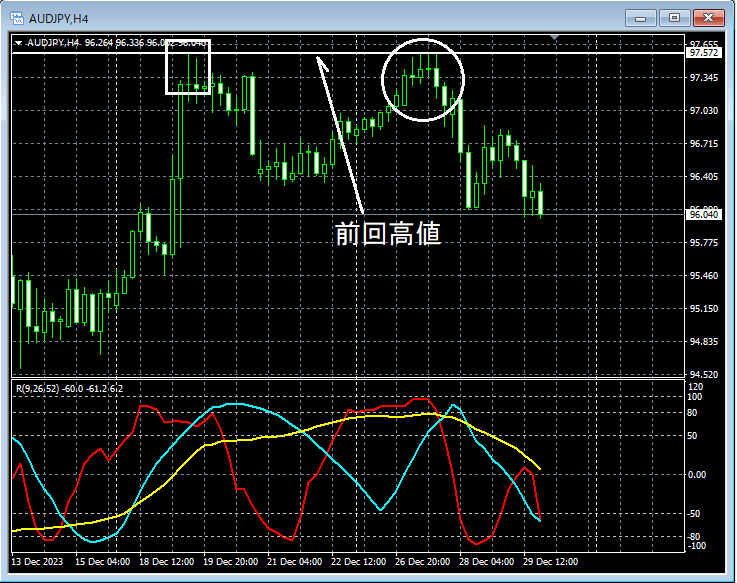
Task: Click the 26 Dec 20:00 time label
Action: [422, 561]
